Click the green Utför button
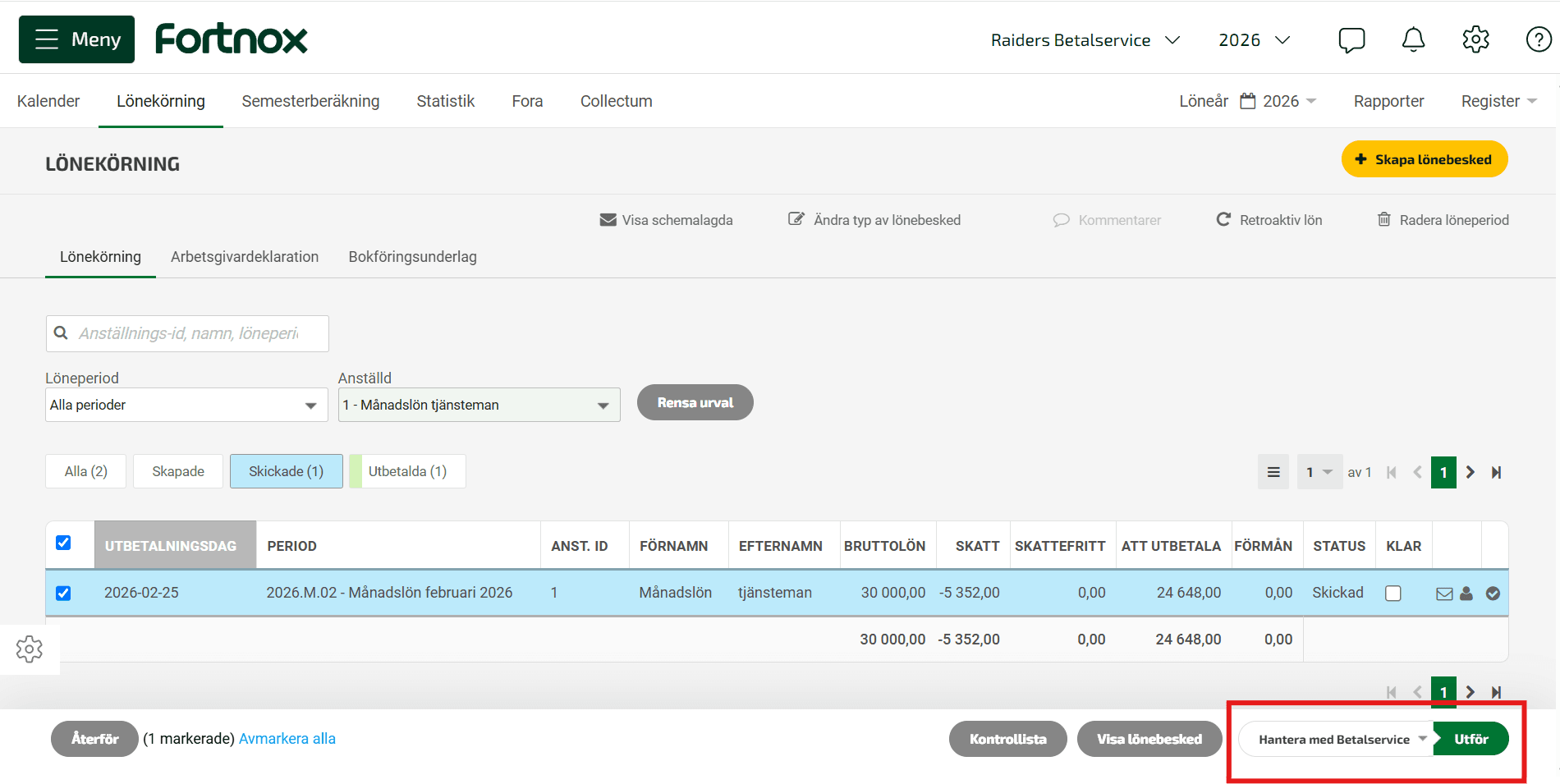Viewport: 1560px width, 784px height. click(x=1471, y=739)
